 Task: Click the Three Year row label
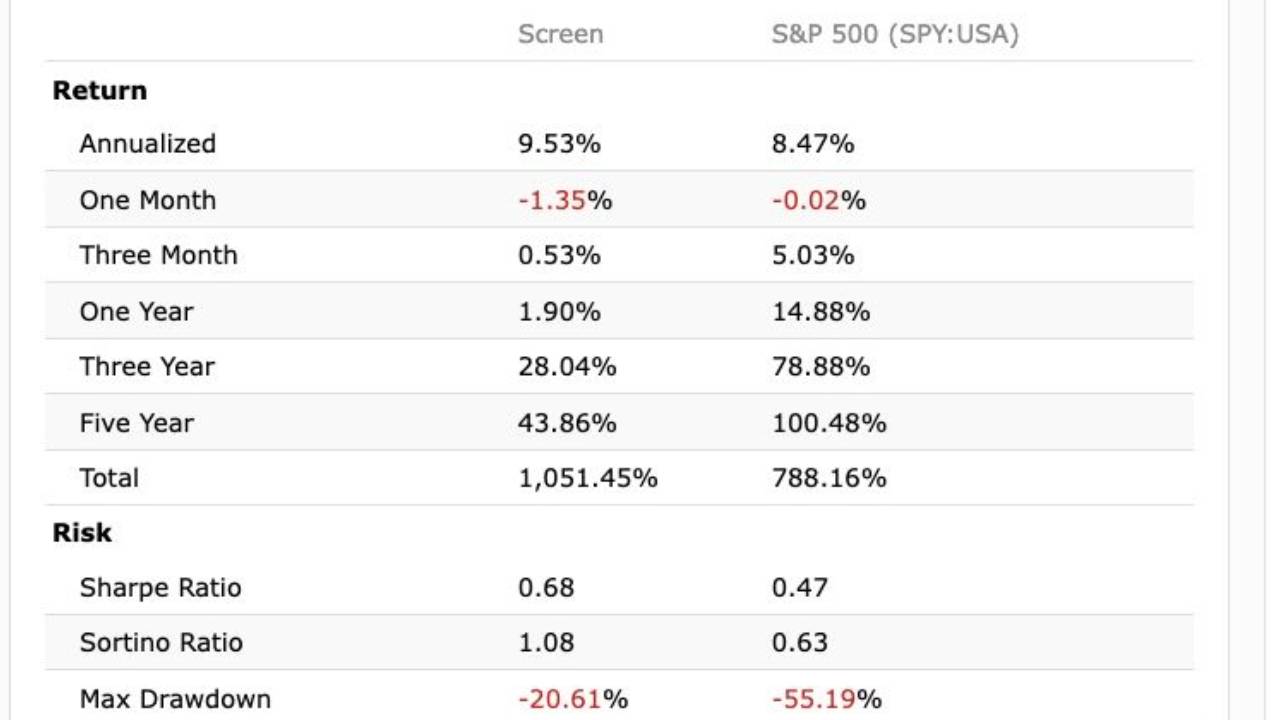click(147, 367)
